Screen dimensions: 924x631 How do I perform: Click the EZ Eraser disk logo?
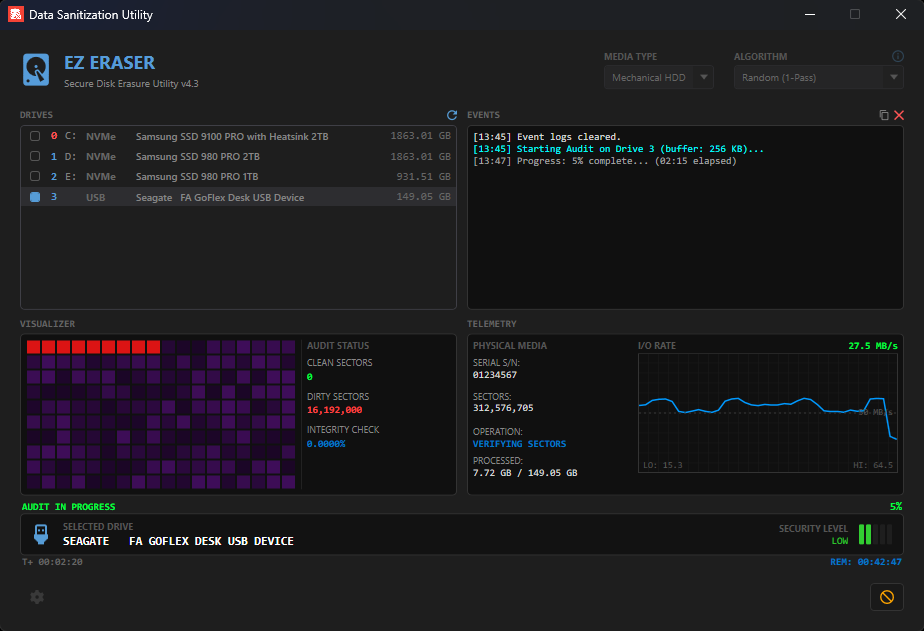36,70
